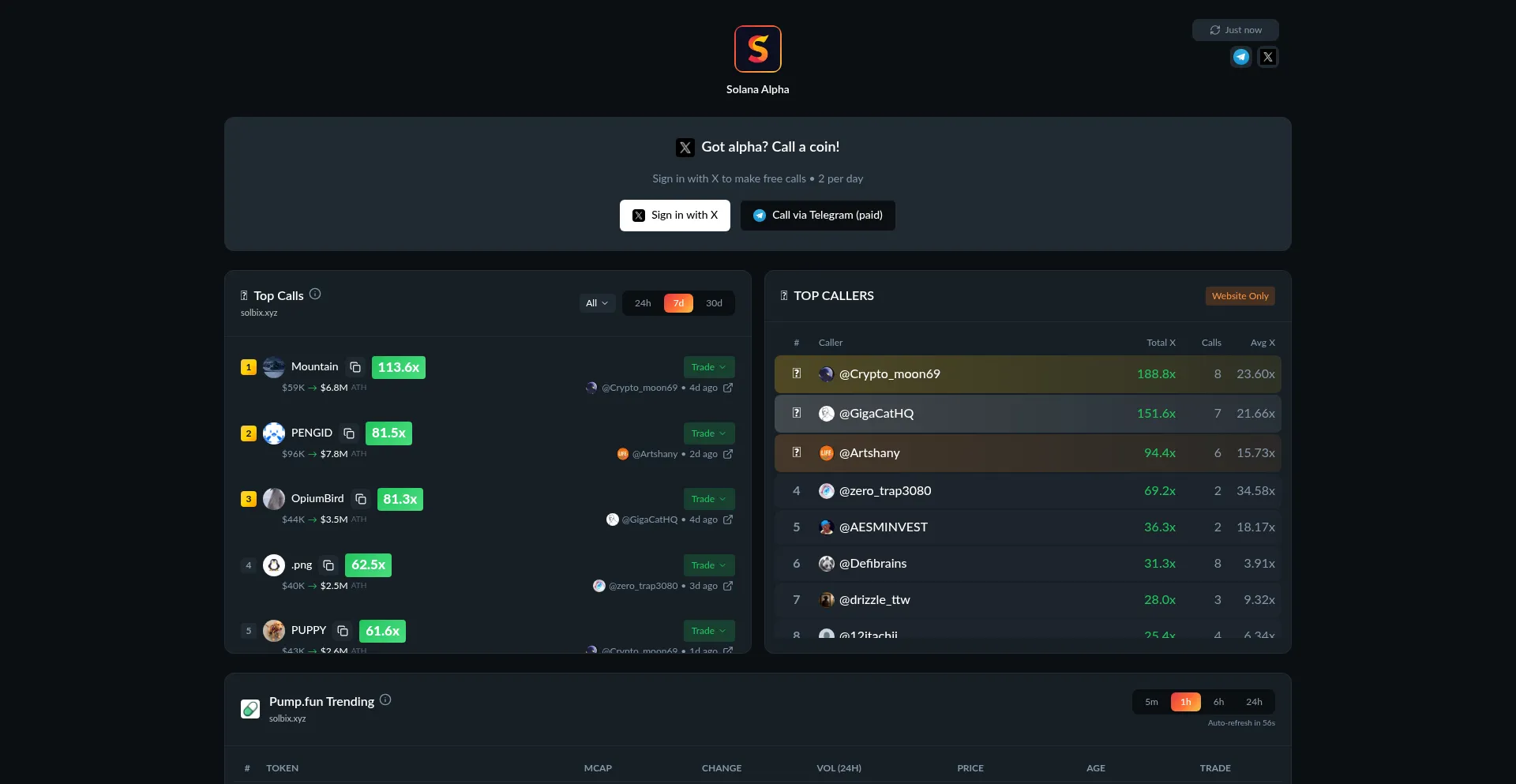This screenshot has height=784, width=1516.
Task: Open the All filter dropdown
Action: tap(597, 303)
